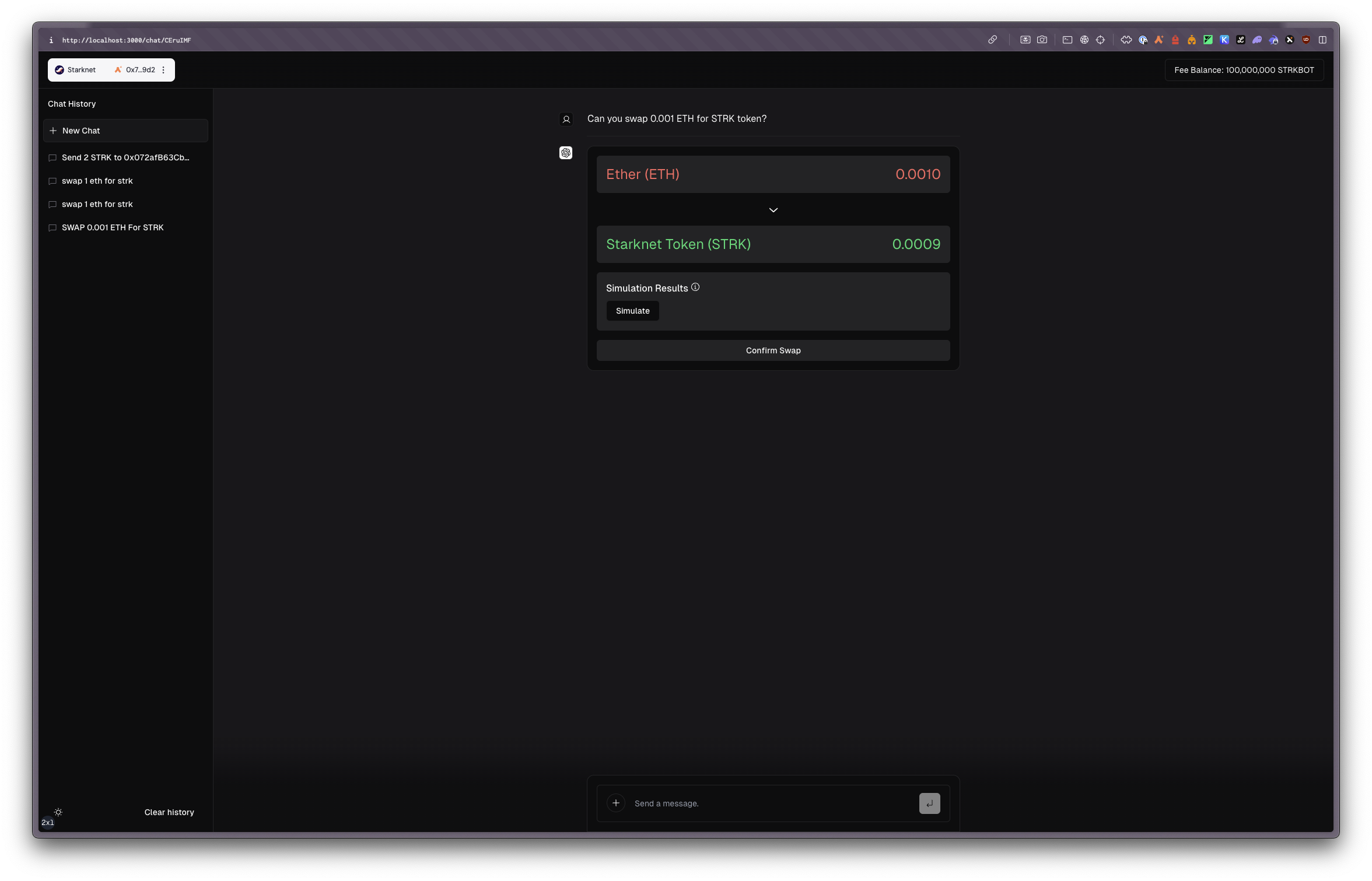Open the camera screenshot tool in toolbar
The height and width of the screenshot is (881, 1372).
[1042, 40]
